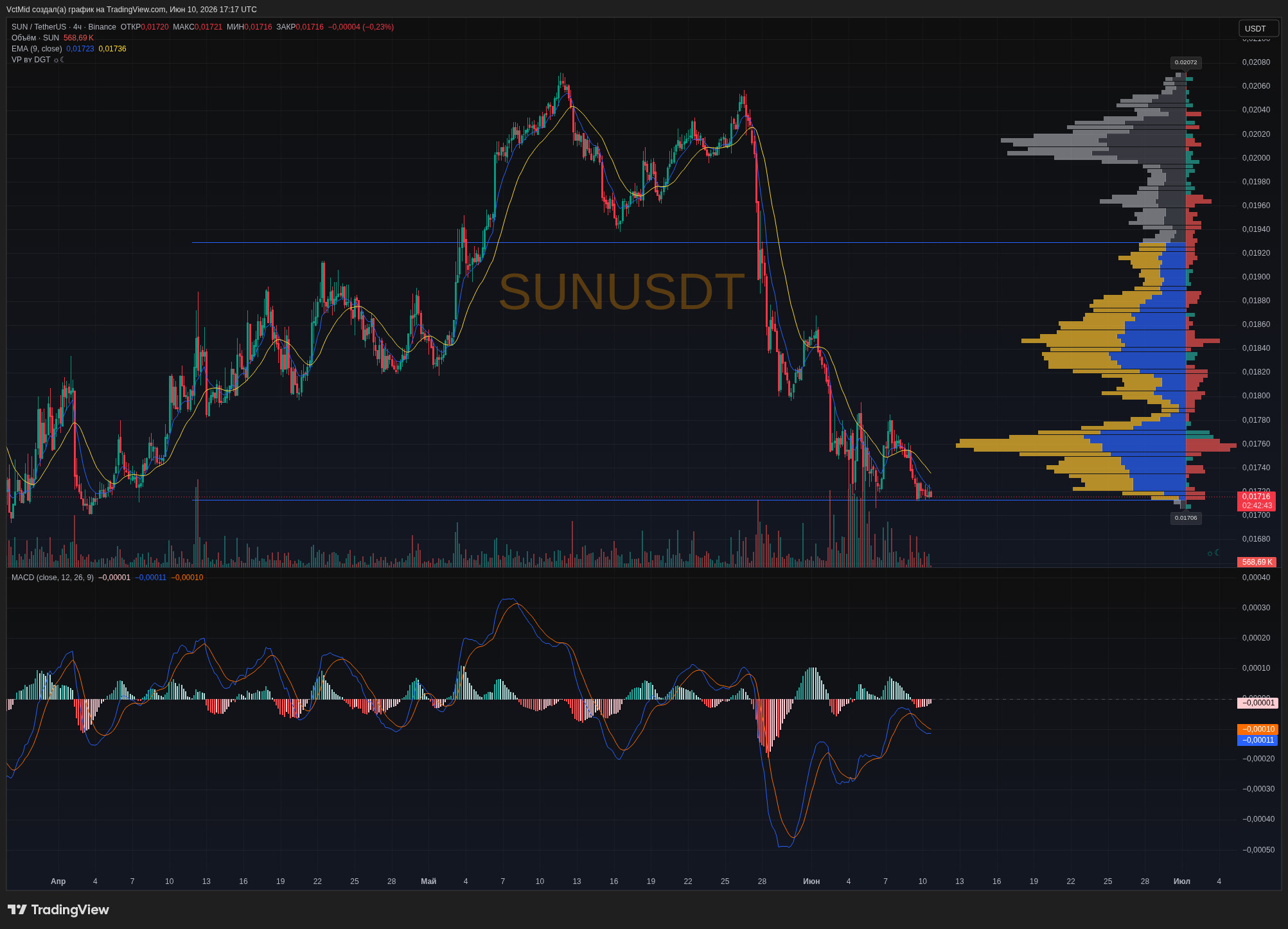Click the 0.02072 volume profile high tag

1186,62
